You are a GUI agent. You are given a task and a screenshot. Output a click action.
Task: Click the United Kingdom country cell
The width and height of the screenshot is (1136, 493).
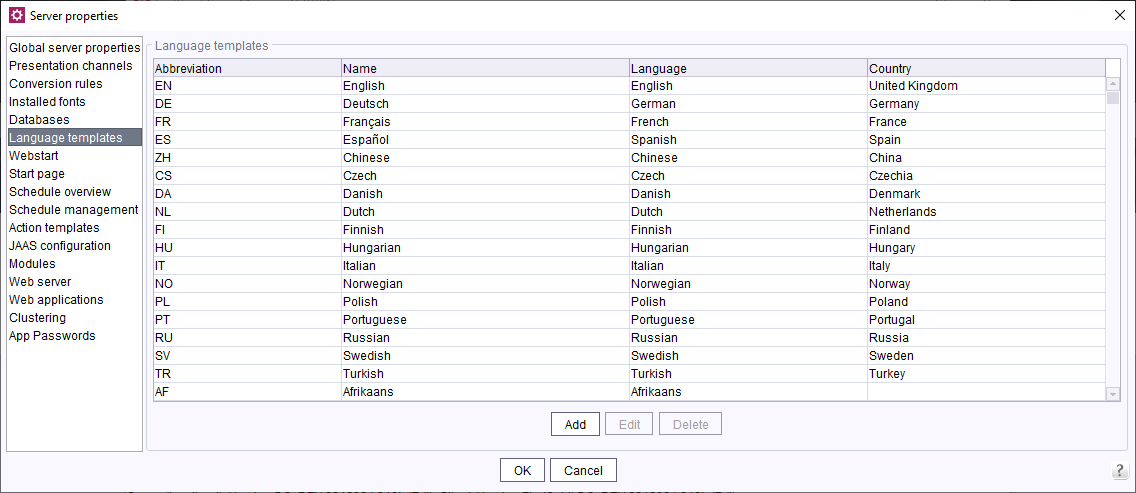(x=987, y=86)
